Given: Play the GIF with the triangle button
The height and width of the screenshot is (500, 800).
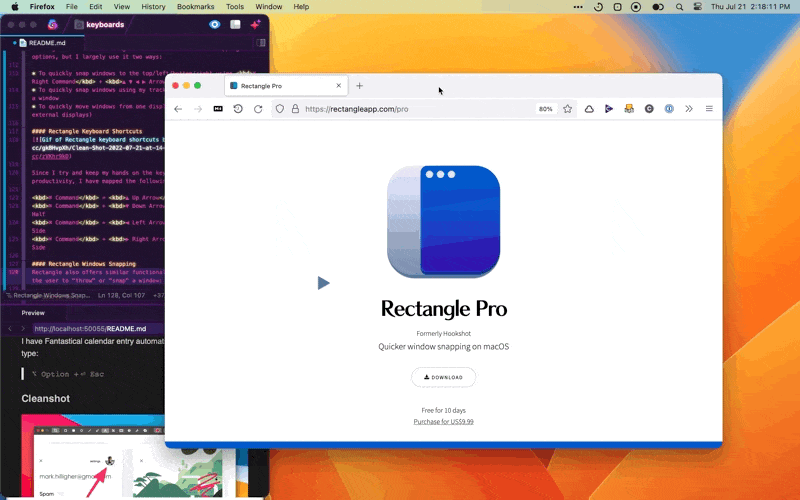Looking at the screenshot, I should click(323, 283).
